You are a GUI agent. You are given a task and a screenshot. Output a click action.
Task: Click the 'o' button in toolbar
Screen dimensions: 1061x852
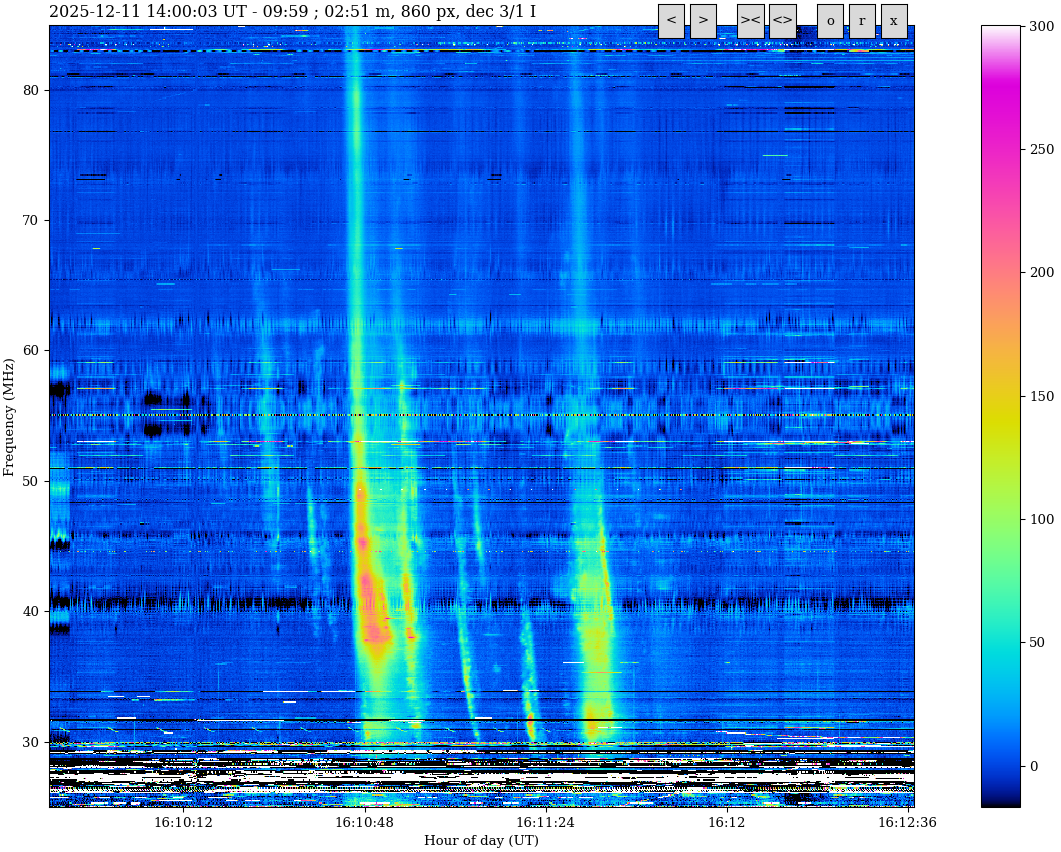830,21
